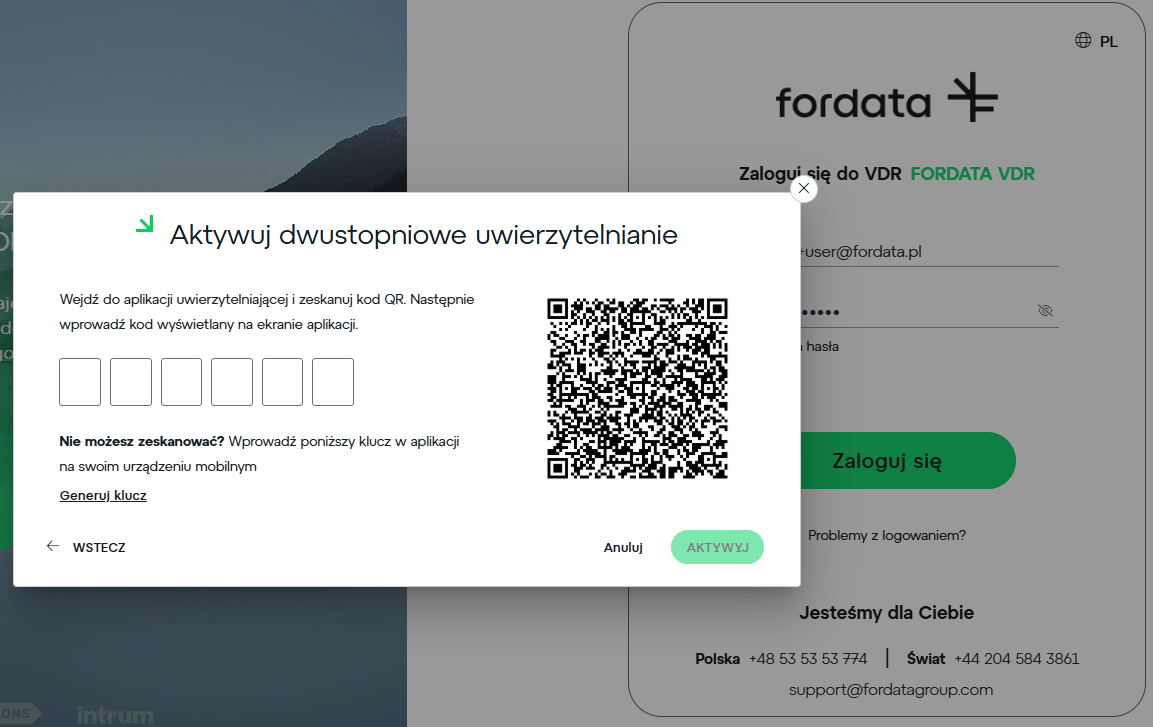
Task: Click the AKTYWUJ button
Action: (x=717, y=548)
